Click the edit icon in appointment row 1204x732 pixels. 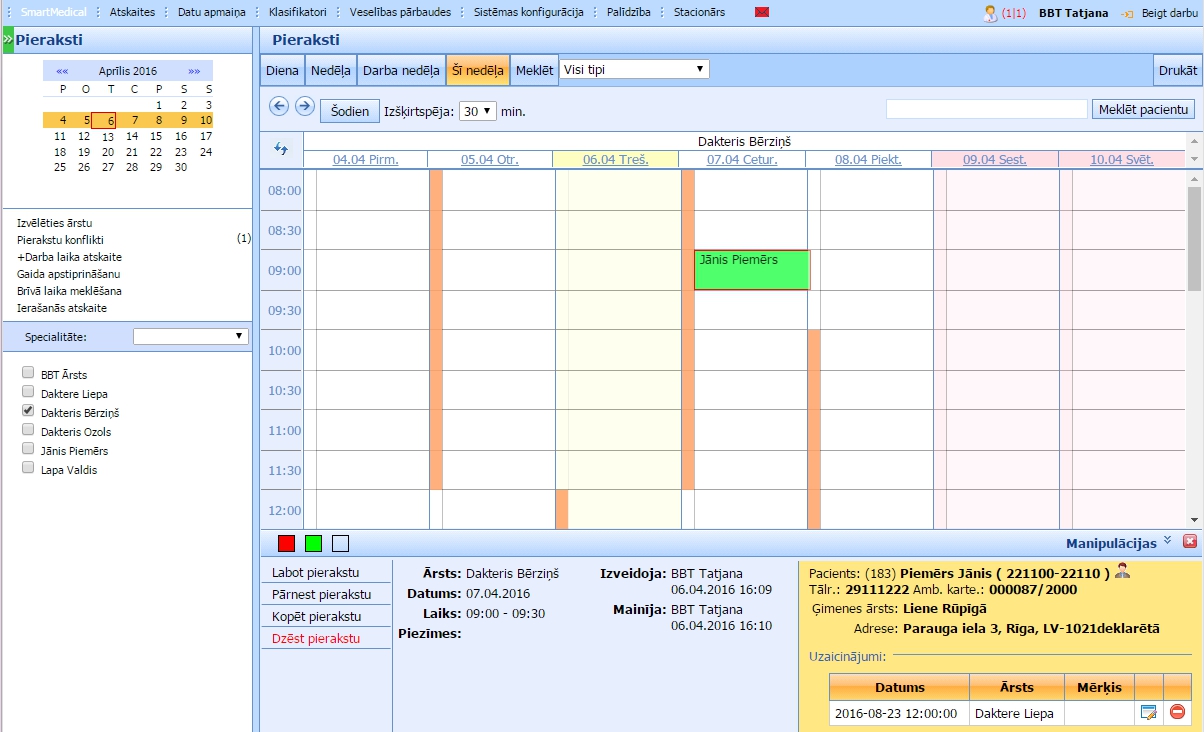(x=1148, y=713)
